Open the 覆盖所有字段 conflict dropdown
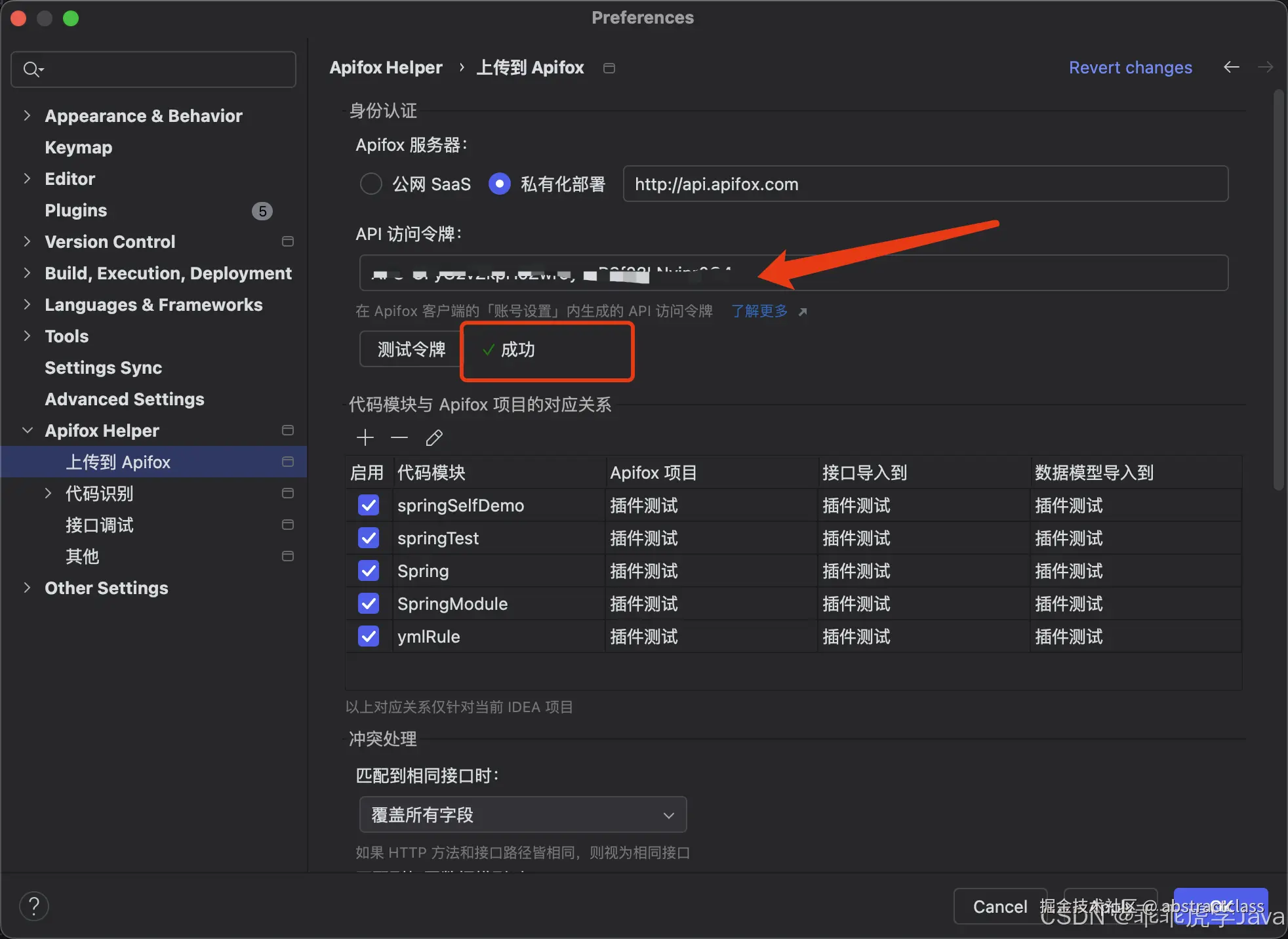 (523, 814)
